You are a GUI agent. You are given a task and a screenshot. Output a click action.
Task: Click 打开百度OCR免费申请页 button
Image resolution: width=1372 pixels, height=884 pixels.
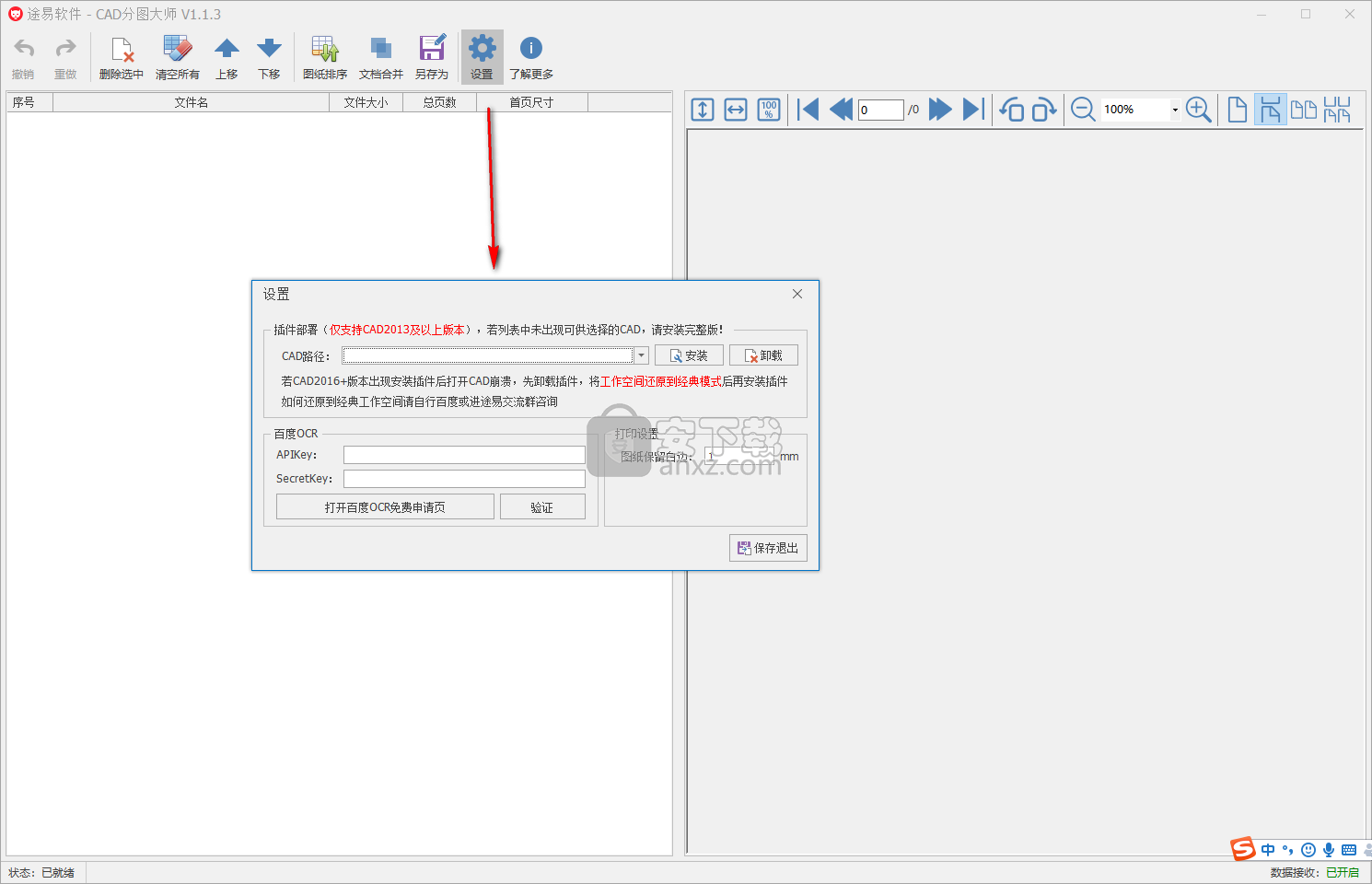pos(385,506)
